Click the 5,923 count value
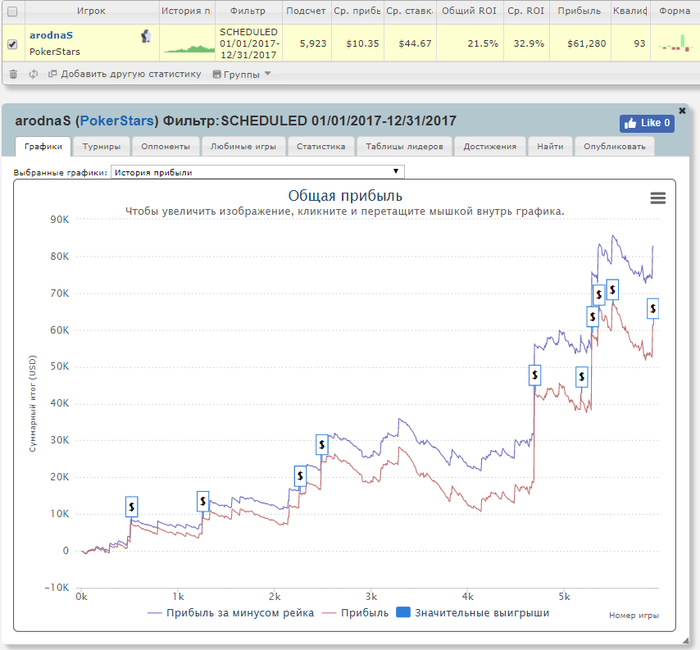Screen dimensions: 700x650 (x=313, y=44)
